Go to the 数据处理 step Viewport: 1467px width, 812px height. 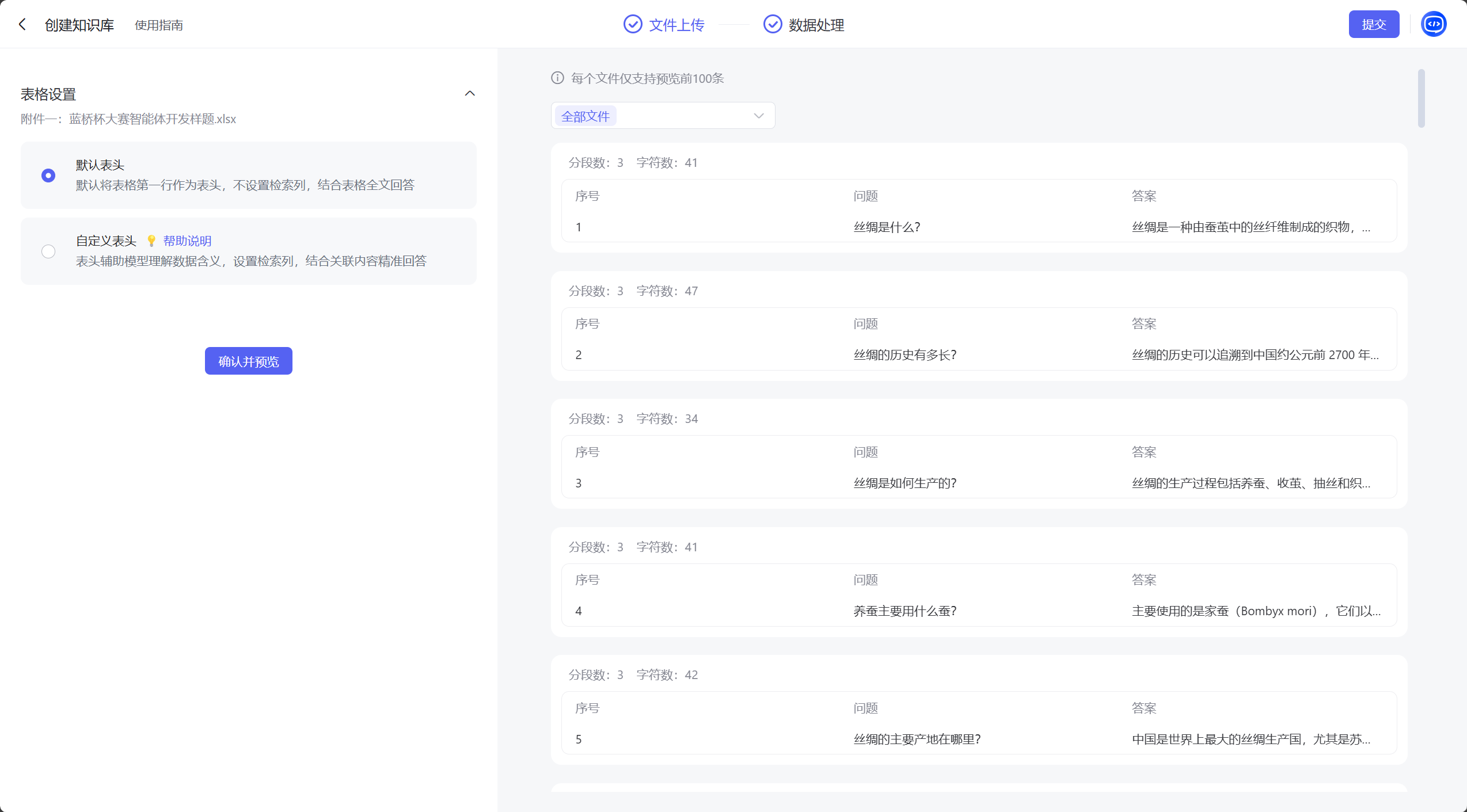coord(816,25)
